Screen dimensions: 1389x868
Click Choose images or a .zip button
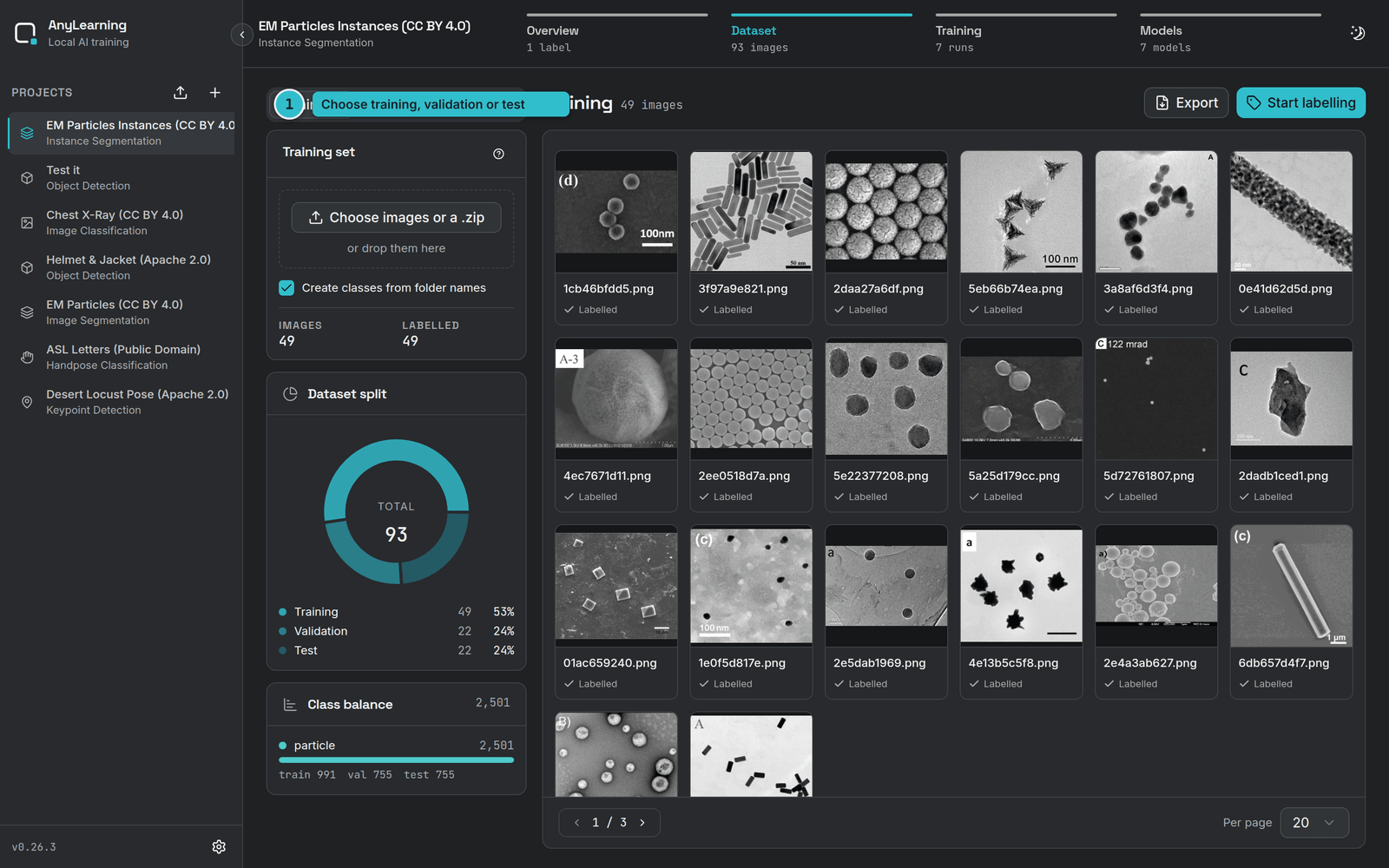point(396,217)
